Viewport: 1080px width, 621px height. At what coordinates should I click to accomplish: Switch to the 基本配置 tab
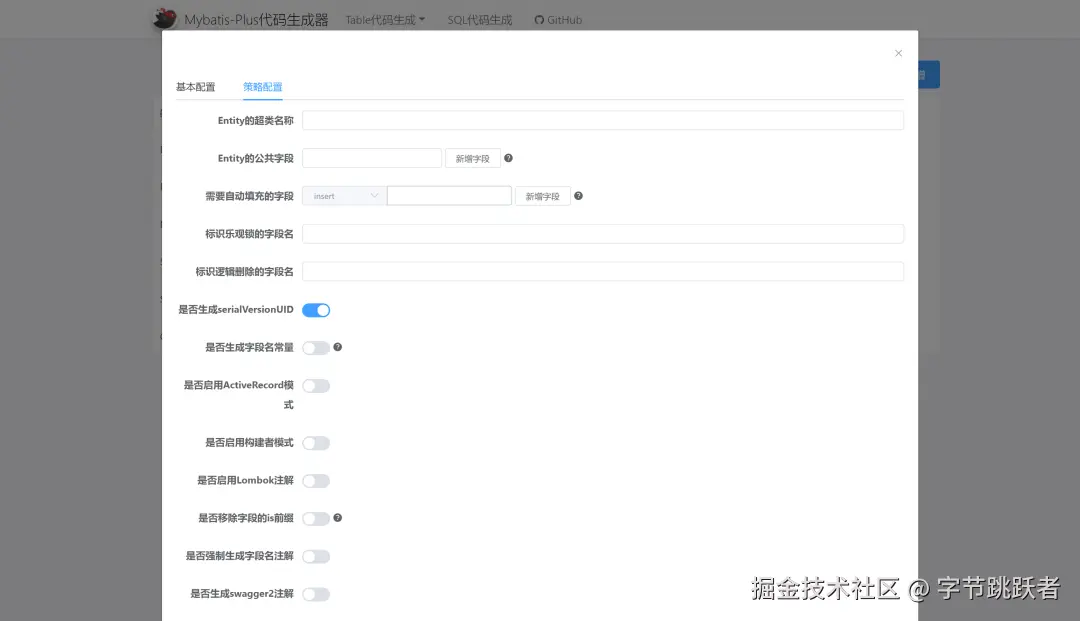[196, 87]
